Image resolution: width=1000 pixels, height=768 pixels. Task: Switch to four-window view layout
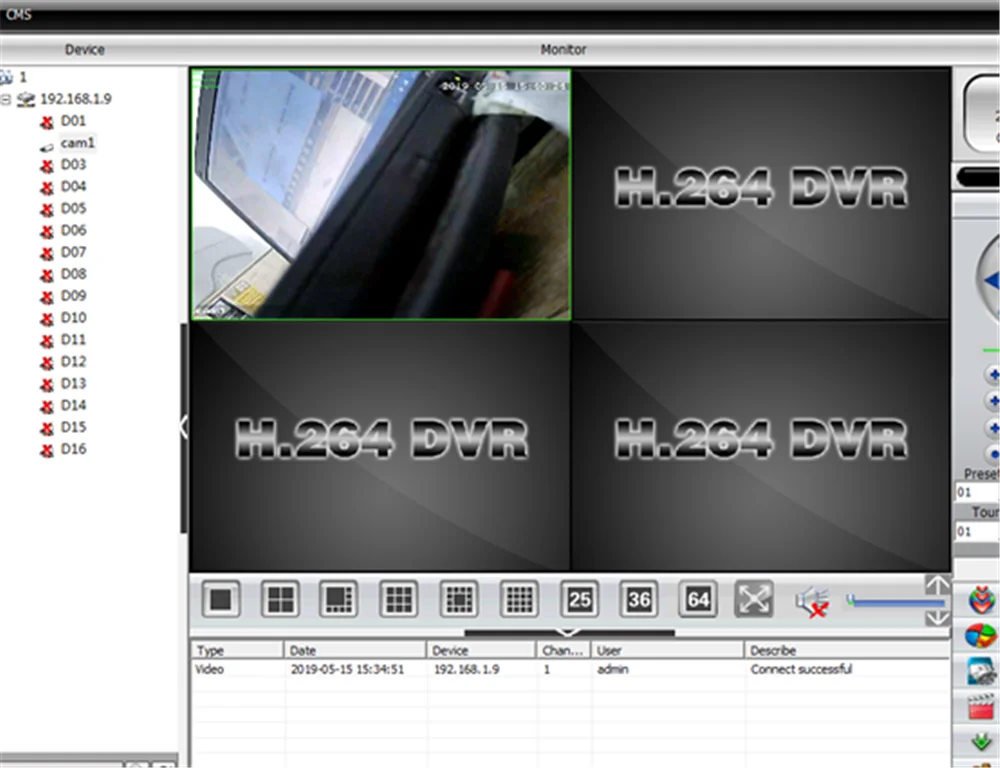point(280,599)
